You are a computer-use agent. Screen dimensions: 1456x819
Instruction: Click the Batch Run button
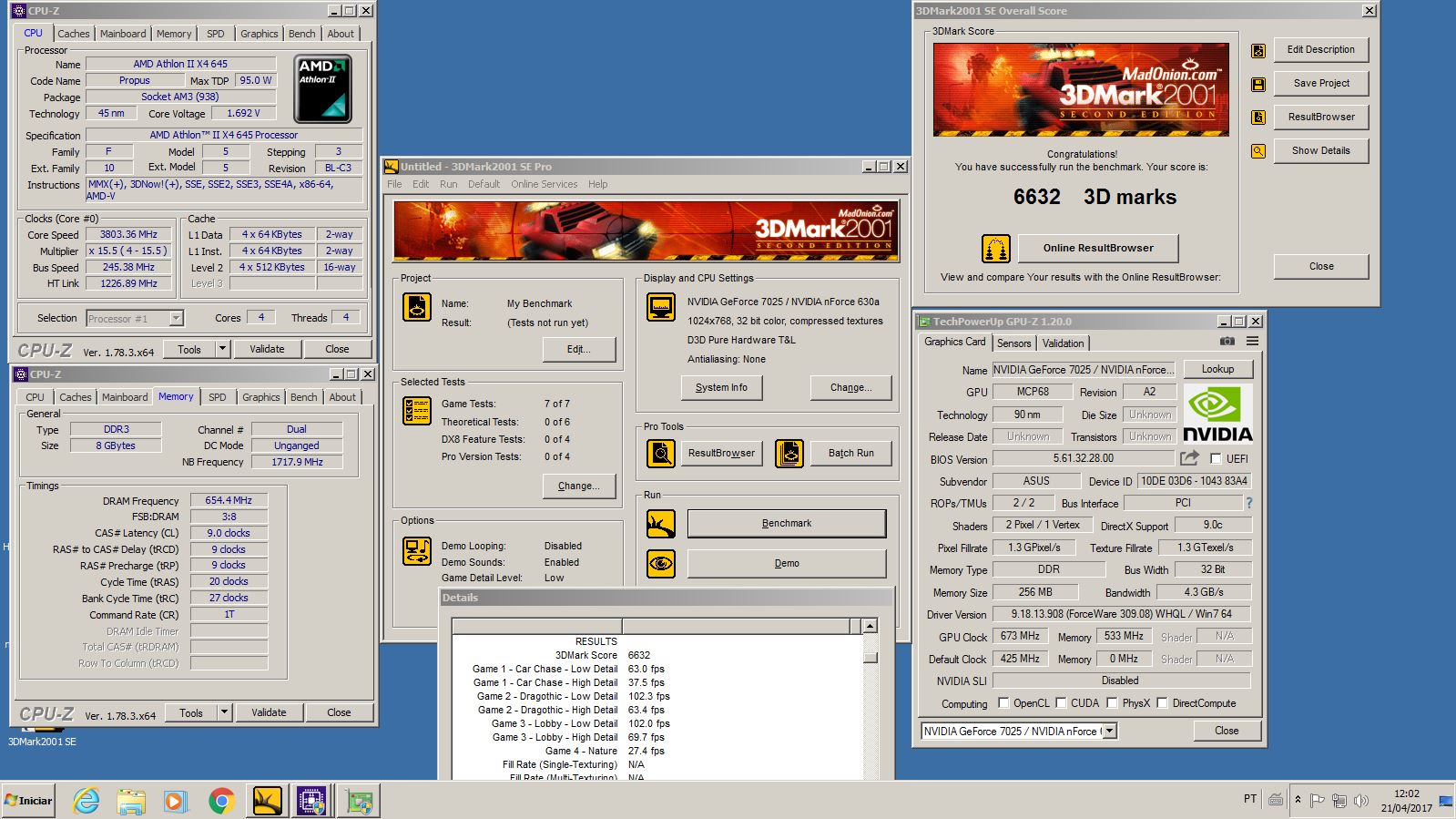(x=851, y=453)
